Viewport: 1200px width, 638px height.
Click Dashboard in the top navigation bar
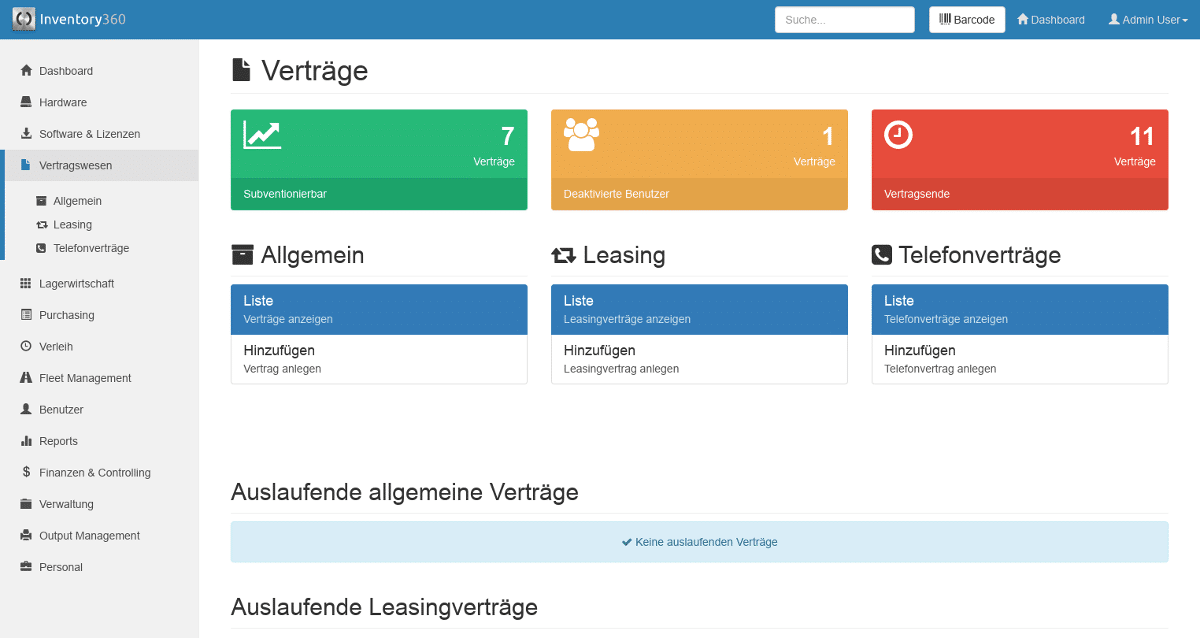pos(1050,19)
